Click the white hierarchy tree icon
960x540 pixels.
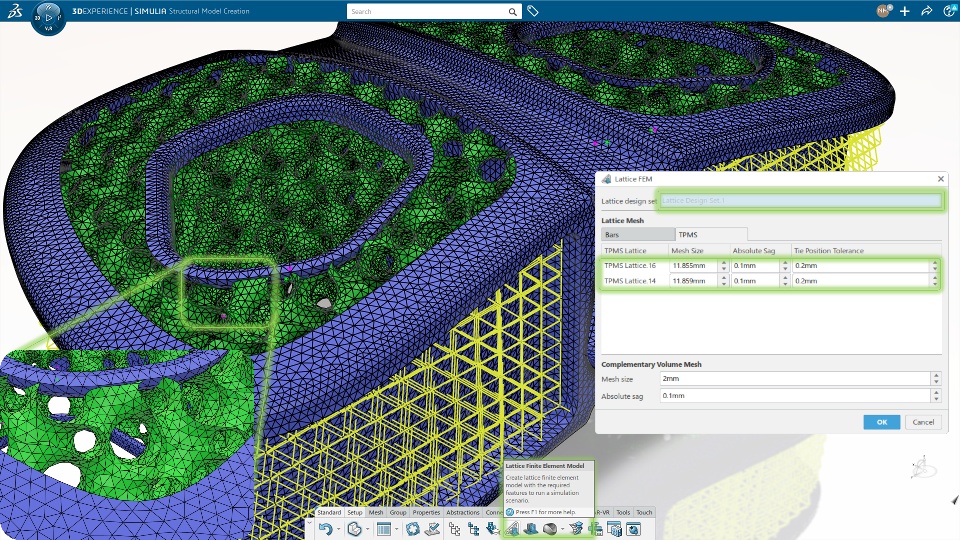coord(454,529)
